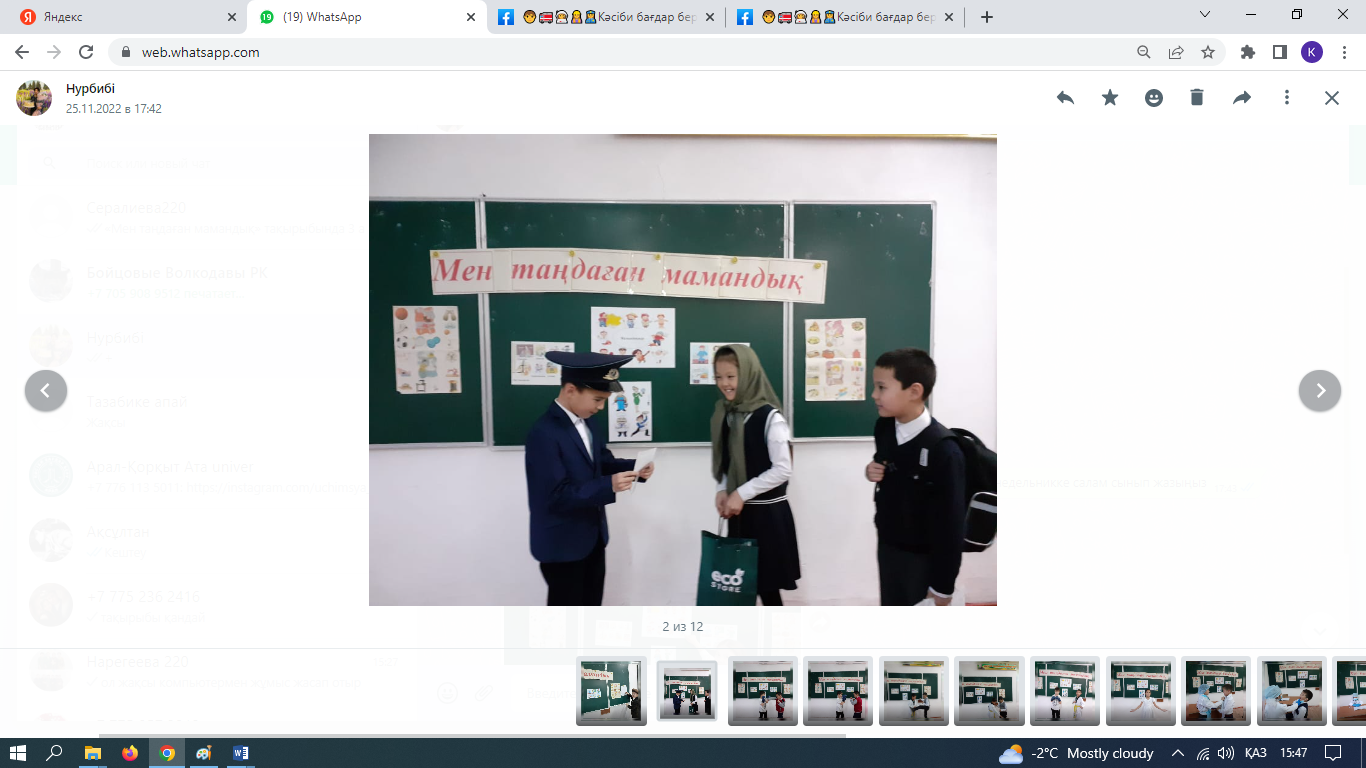Click the main displayed classroom photo
Image resolution: width=1366 pixels, height=768 pixels.
tap(683, 370)
